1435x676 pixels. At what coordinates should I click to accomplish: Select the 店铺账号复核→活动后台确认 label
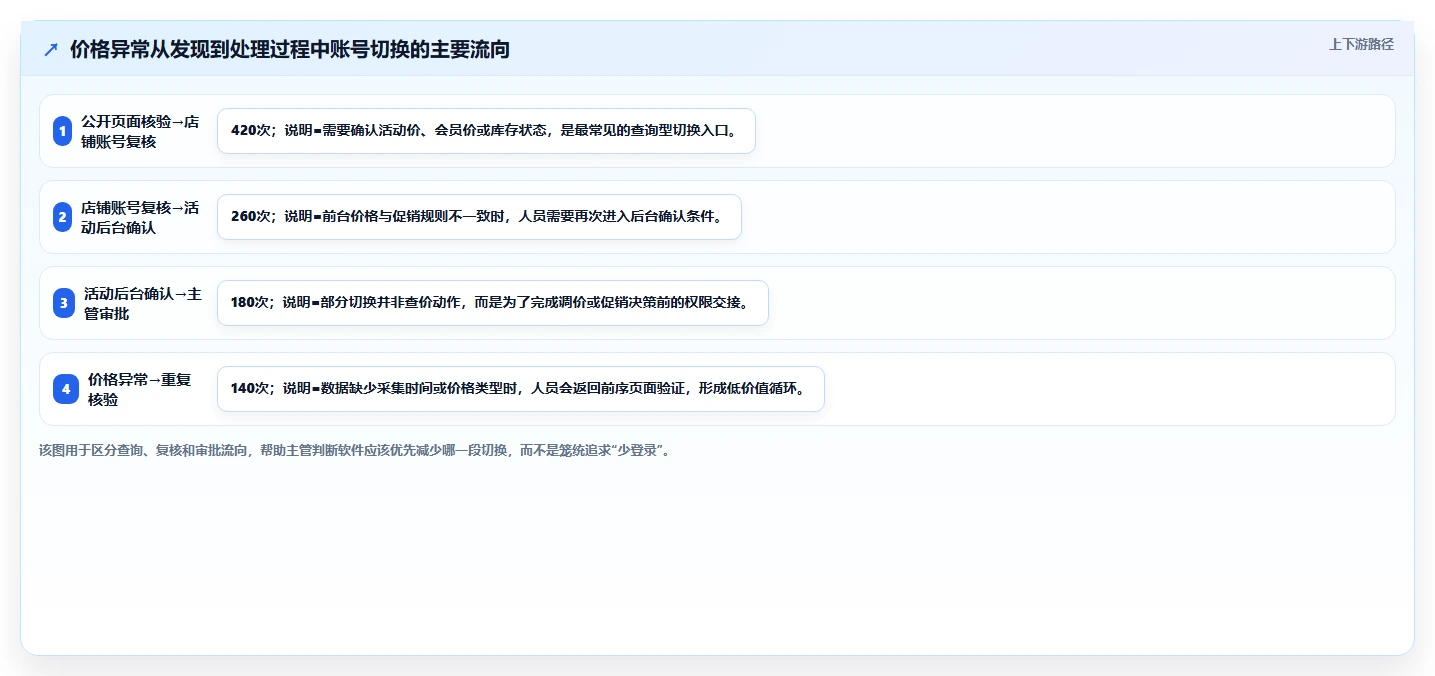(x=140, y=217)
